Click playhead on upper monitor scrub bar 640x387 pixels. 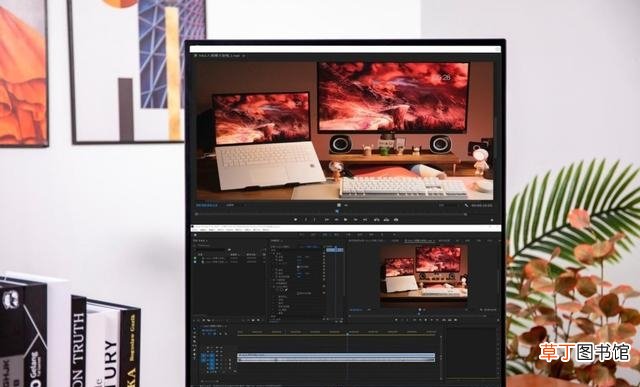tap(338, 211)
